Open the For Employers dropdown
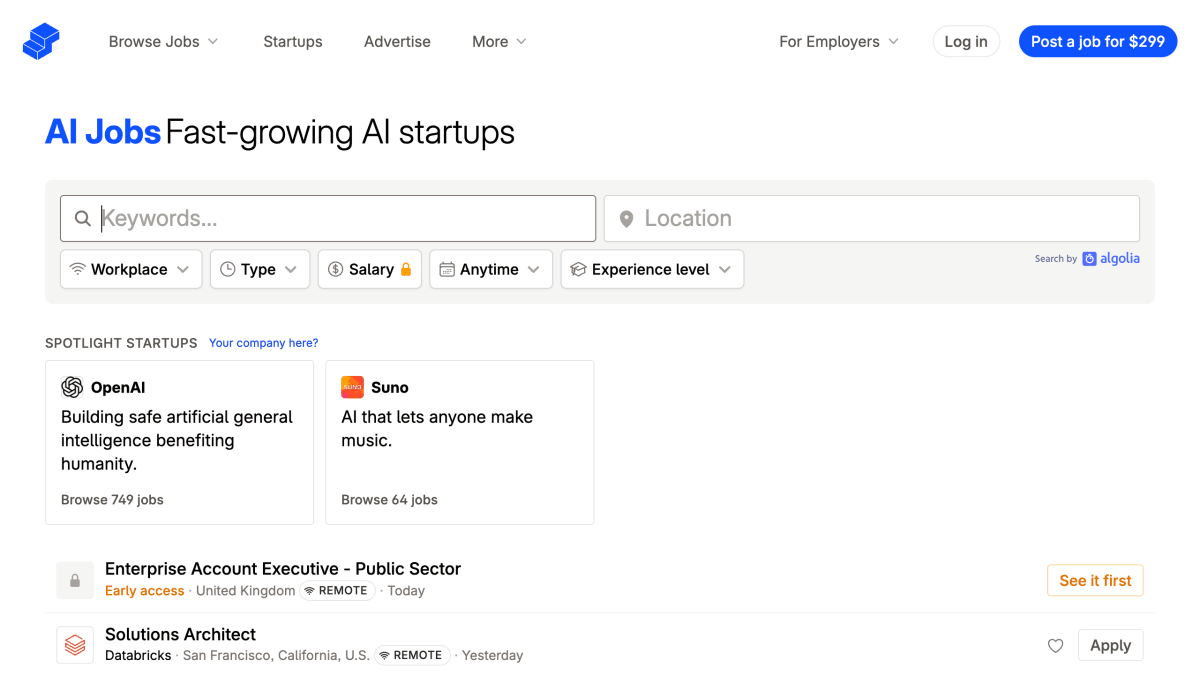 pyautogui.click(x=839, y=41)
